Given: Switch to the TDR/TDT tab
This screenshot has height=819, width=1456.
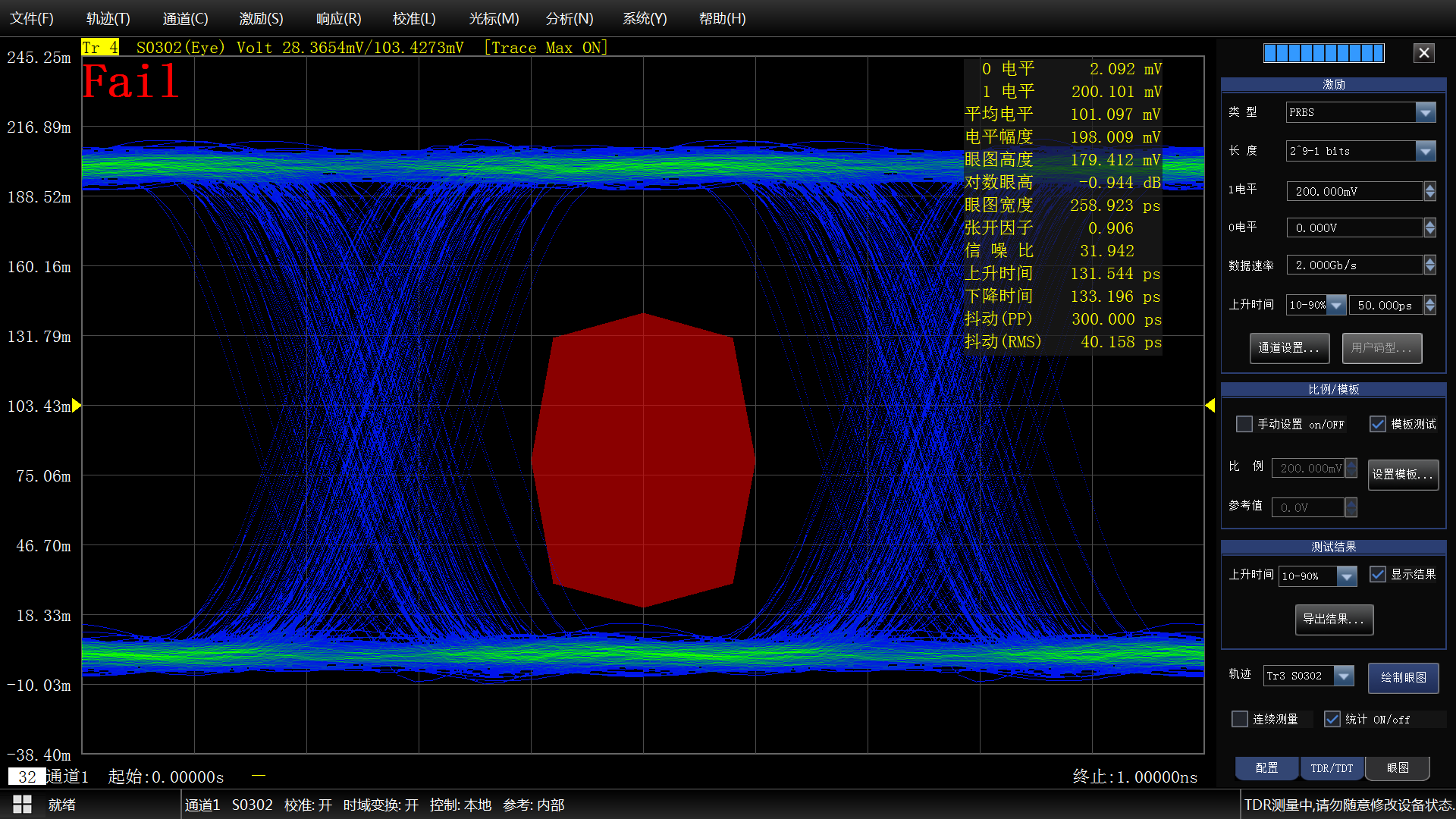Looking at the screenshot, I should pyautogui.click(x=1332, y=767).
